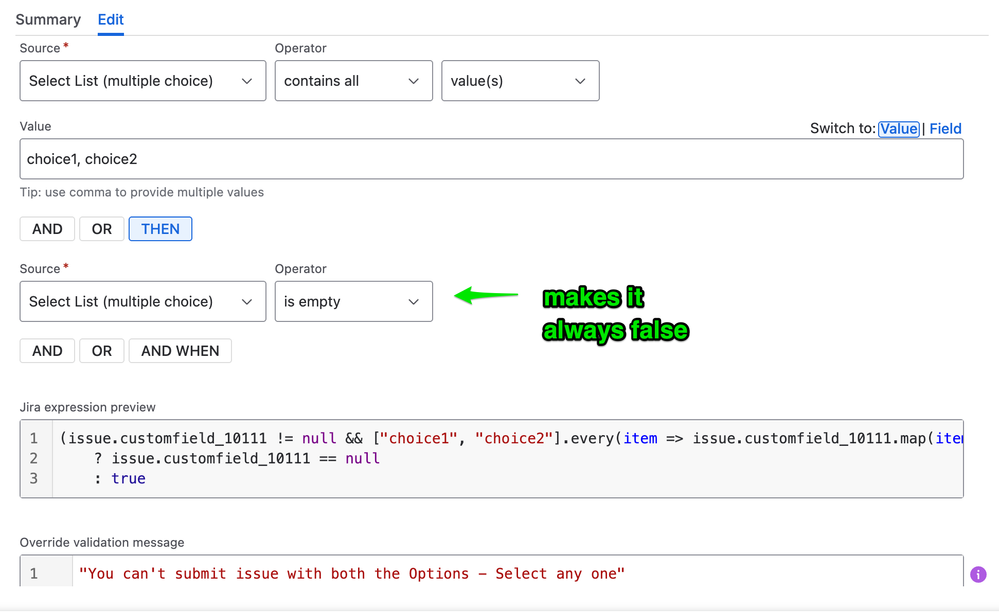Click the AND button above the THEN source

coord(47,229)
